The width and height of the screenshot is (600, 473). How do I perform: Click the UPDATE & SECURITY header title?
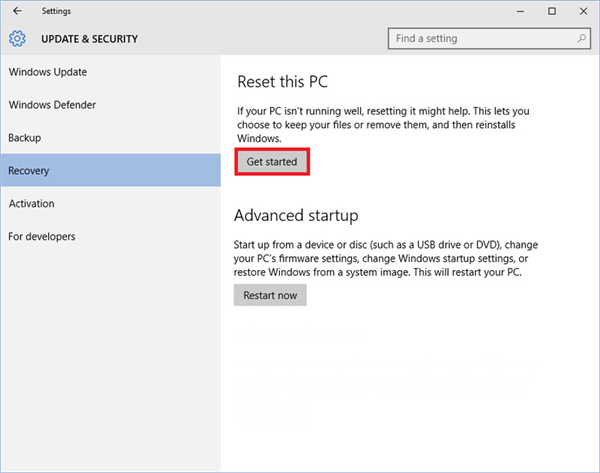click(x=89, y=40)
